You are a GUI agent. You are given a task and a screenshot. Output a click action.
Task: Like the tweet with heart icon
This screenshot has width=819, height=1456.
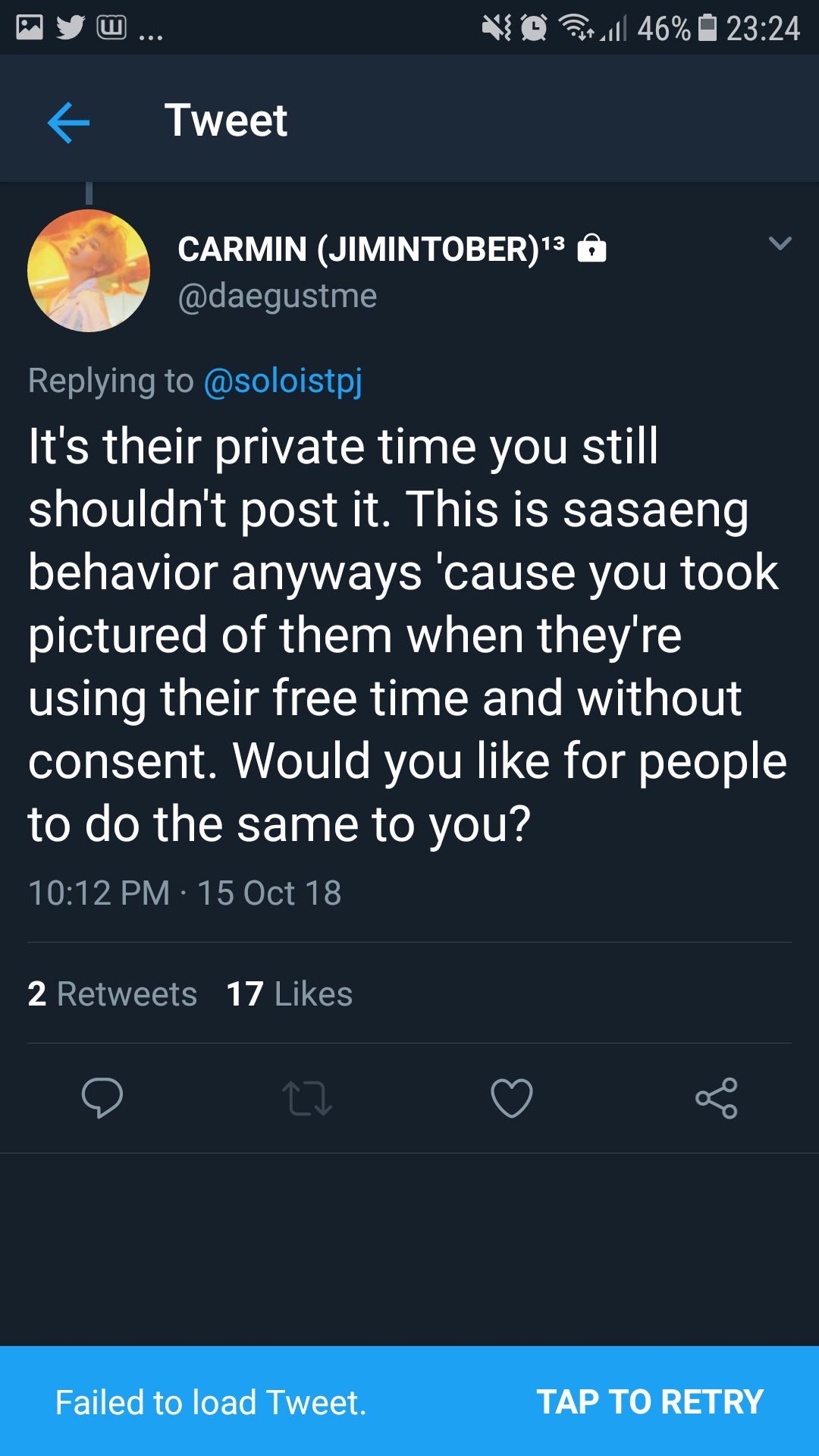pos(512,1098)
